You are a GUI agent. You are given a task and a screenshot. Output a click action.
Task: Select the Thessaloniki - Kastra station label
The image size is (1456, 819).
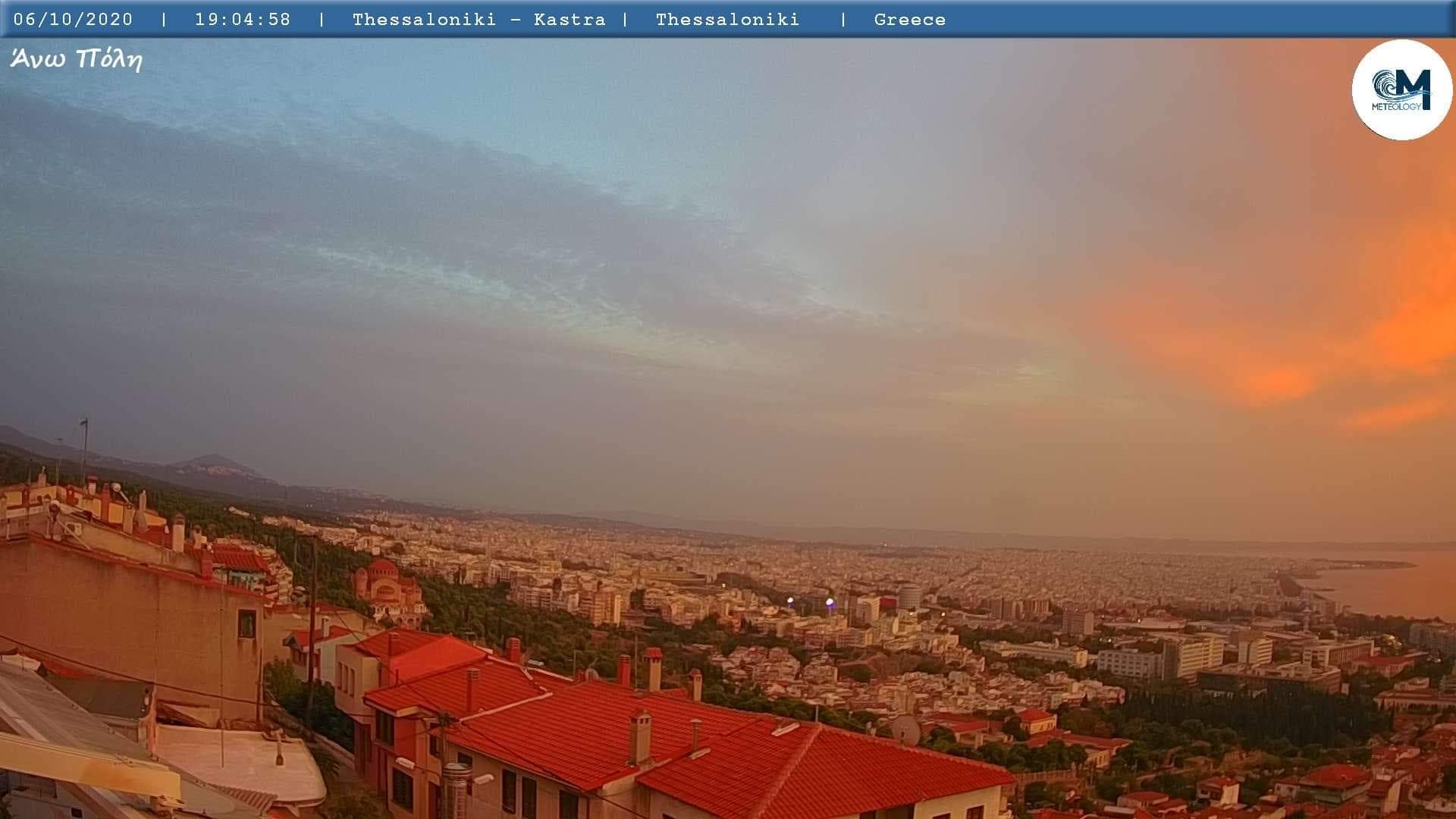click(479, 20)
